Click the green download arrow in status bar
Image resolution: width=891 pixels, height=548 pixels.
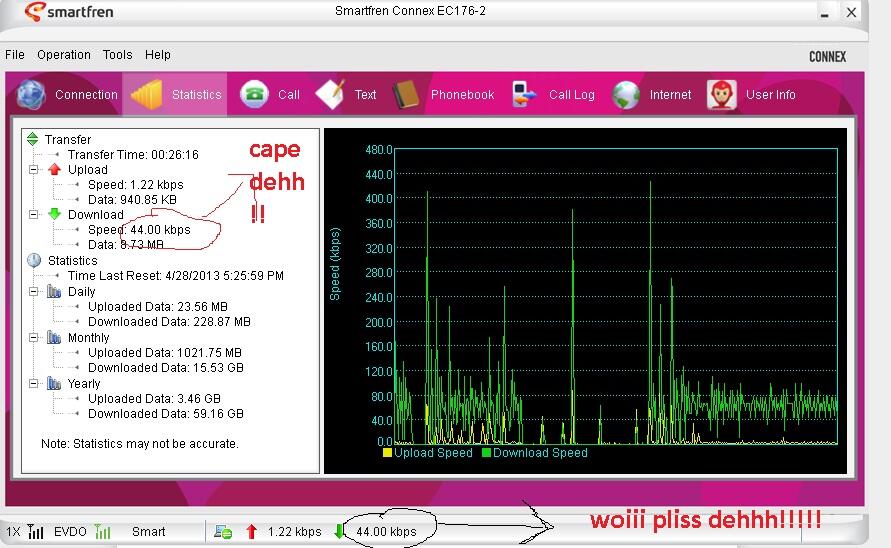click(x=339, y=532)
